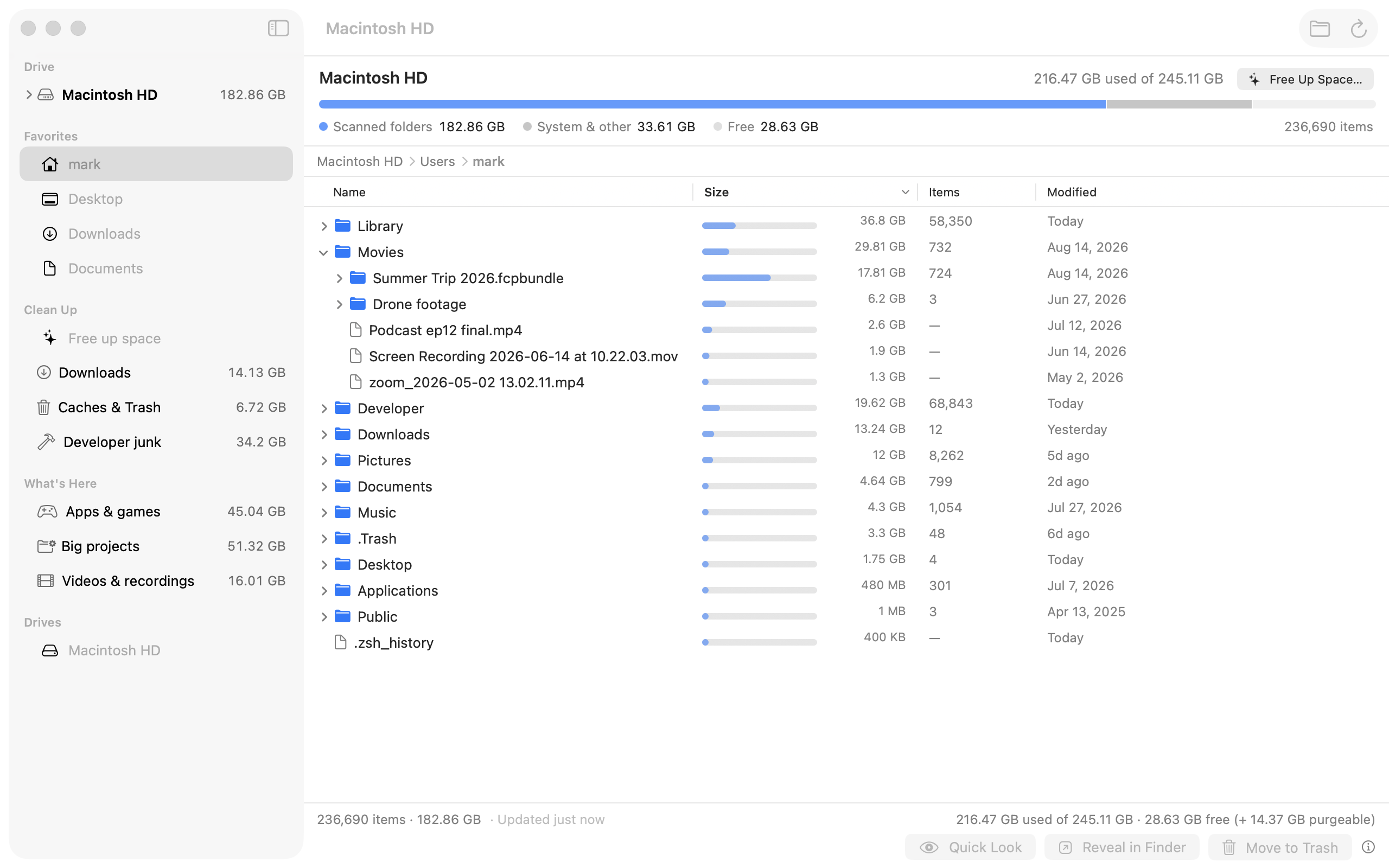Sort by the Name column header
Image resolution: width=1389 pixels, height=868 pixels.
pyautogui.click(x=349, y=192)
